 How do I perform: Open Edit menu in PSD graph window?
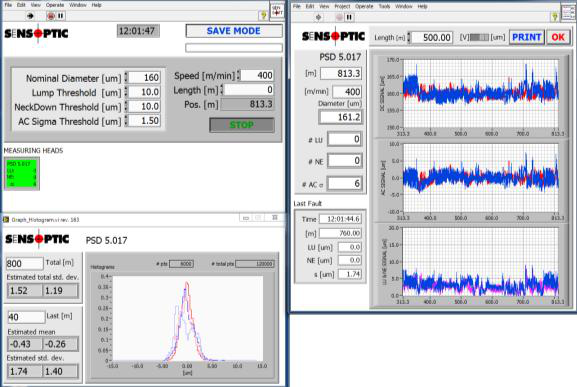coord(310,6)
